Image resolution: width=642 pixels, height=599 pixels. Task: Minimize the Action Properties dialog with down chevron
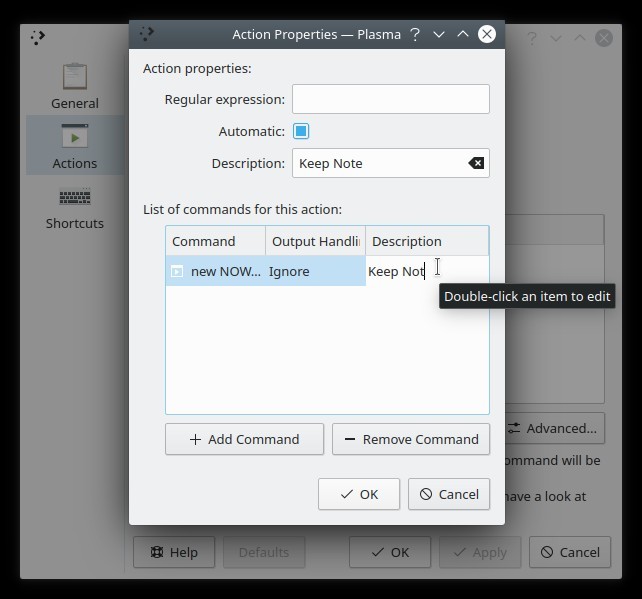click(x=439, y=34)
